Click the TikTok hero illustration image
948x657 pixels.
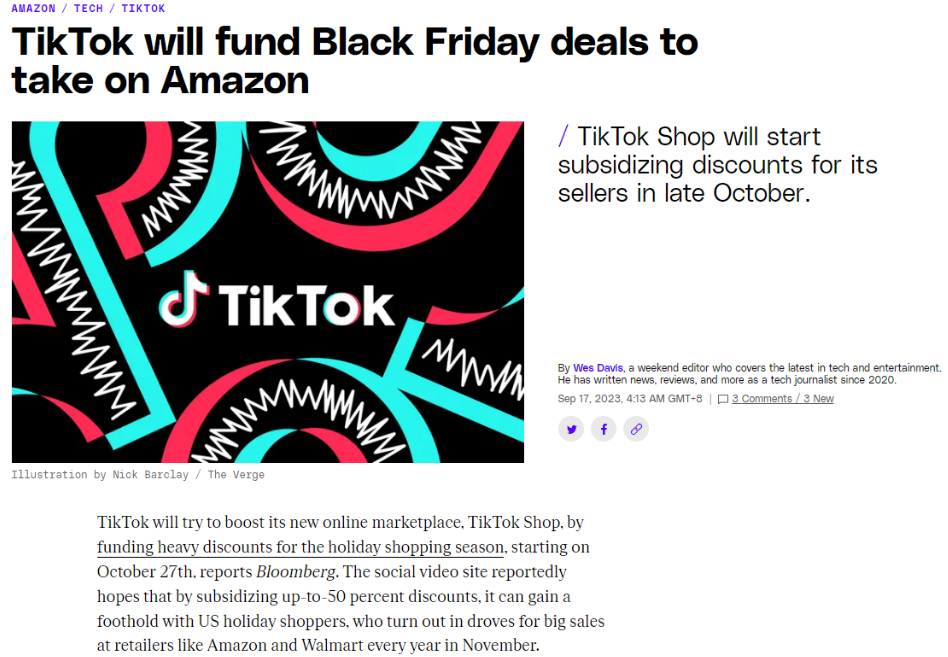268,292
